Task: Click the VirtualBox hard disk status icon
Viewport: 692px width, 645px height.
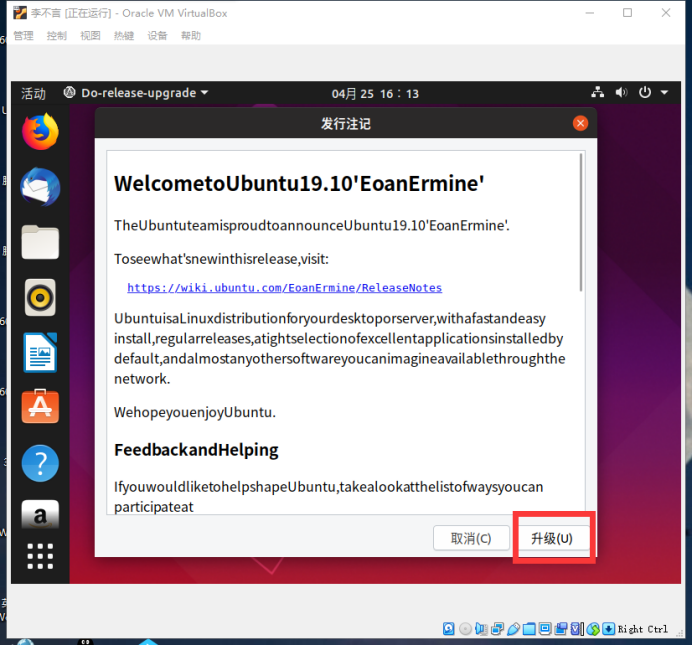Action: pos(448,629)
